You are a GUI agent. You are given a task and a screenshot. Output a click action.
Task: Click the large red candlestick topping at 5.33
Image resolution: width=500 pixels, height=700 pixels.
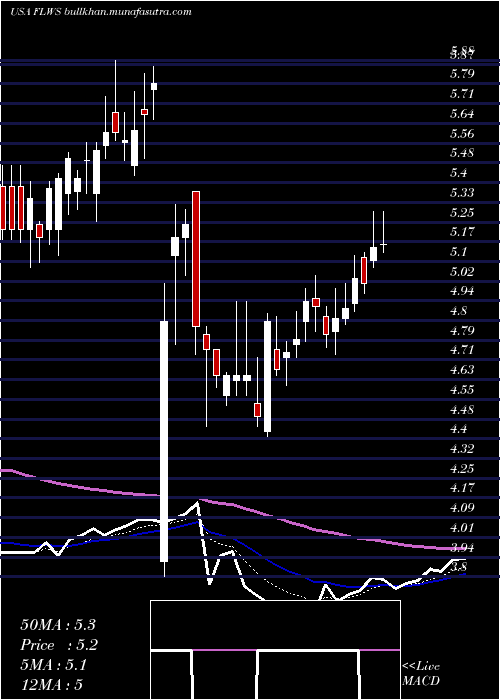[196, 258]
